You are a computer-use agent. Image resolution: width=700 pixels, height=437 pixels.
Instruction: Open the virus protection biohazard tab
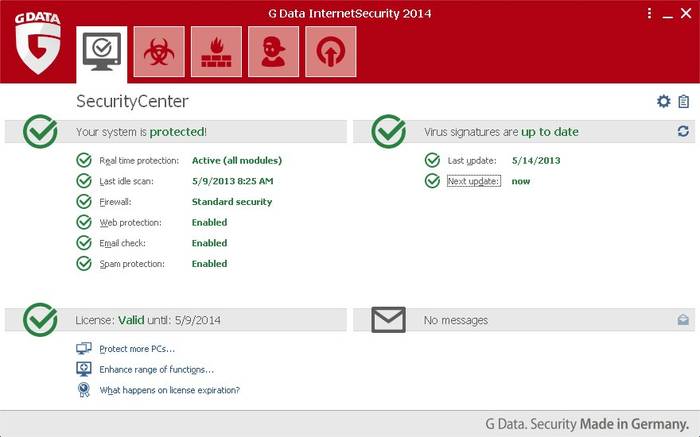(156, 52)
